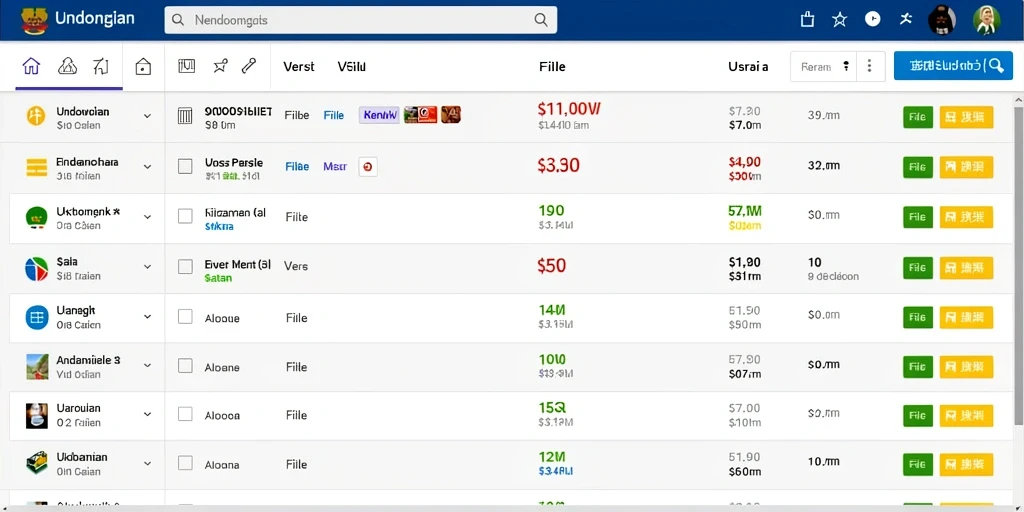Click green File button in Ukbanian row
The width and height of the screenshot is (1024, 512).
pyautogui.click(x=918, y=464)
